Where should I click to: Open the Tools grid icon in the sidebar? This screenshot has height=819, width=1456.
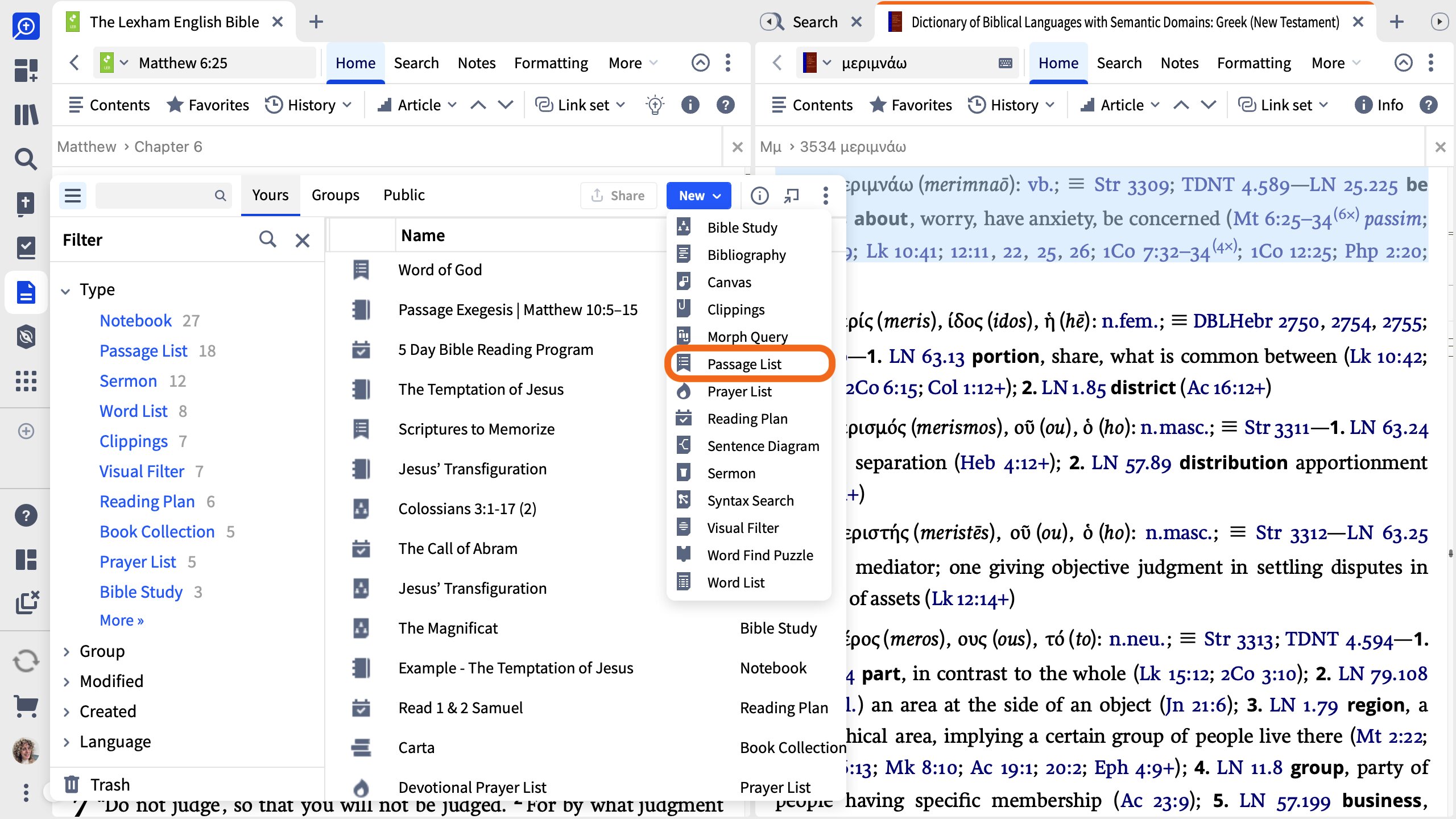[26, 381]
